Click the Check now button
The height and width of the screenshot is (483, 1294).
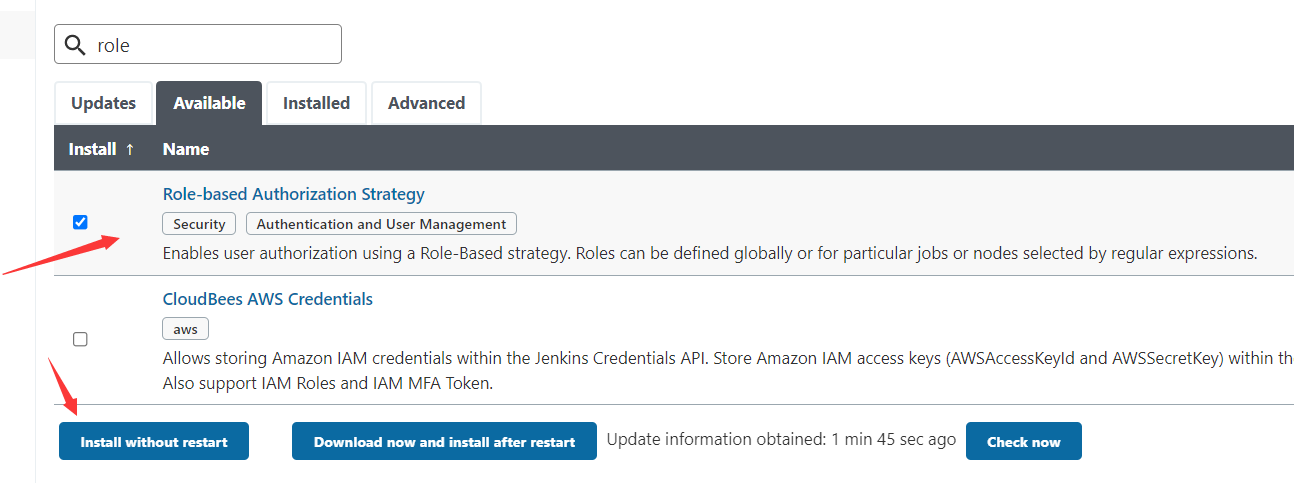pos(1024,441)
